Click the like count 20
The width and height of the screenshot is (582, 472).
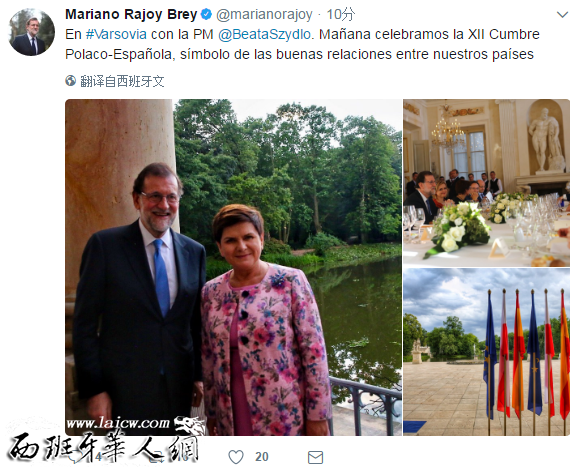pos(262,457)
